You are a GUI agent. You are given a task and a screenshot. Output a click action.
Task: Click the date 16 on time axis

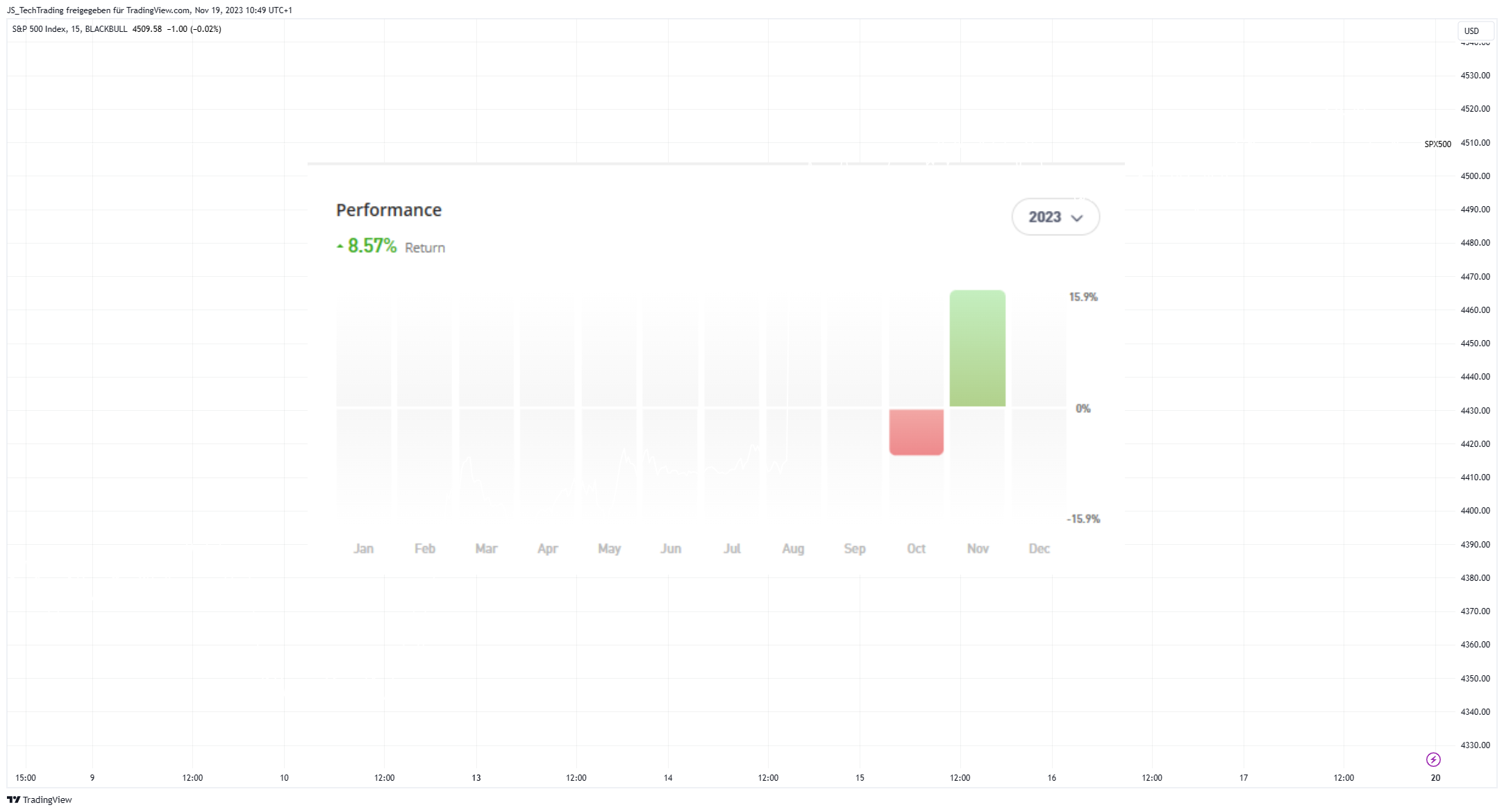(x=1052, y=778)
